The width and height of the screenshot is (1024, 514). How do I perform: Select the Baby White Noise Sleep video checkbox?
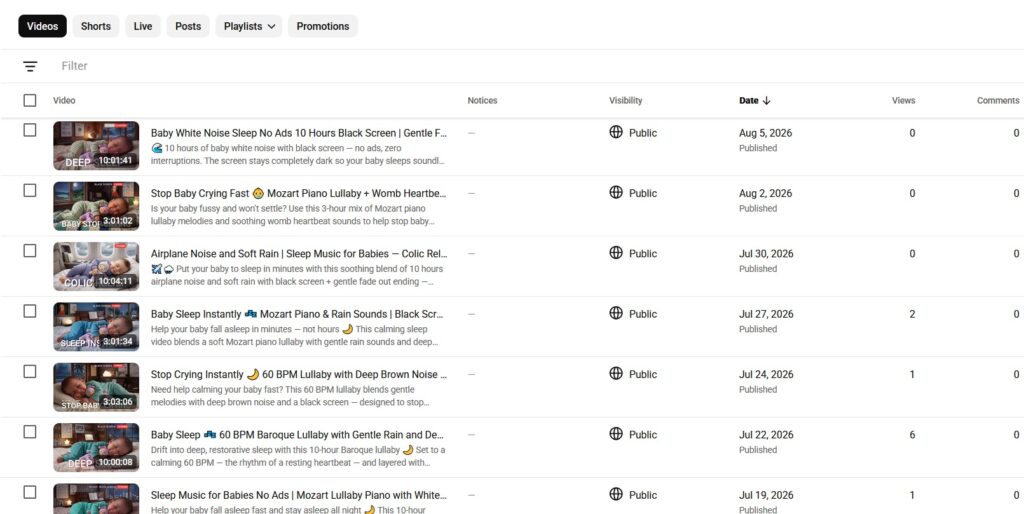[x=30, y=130]
